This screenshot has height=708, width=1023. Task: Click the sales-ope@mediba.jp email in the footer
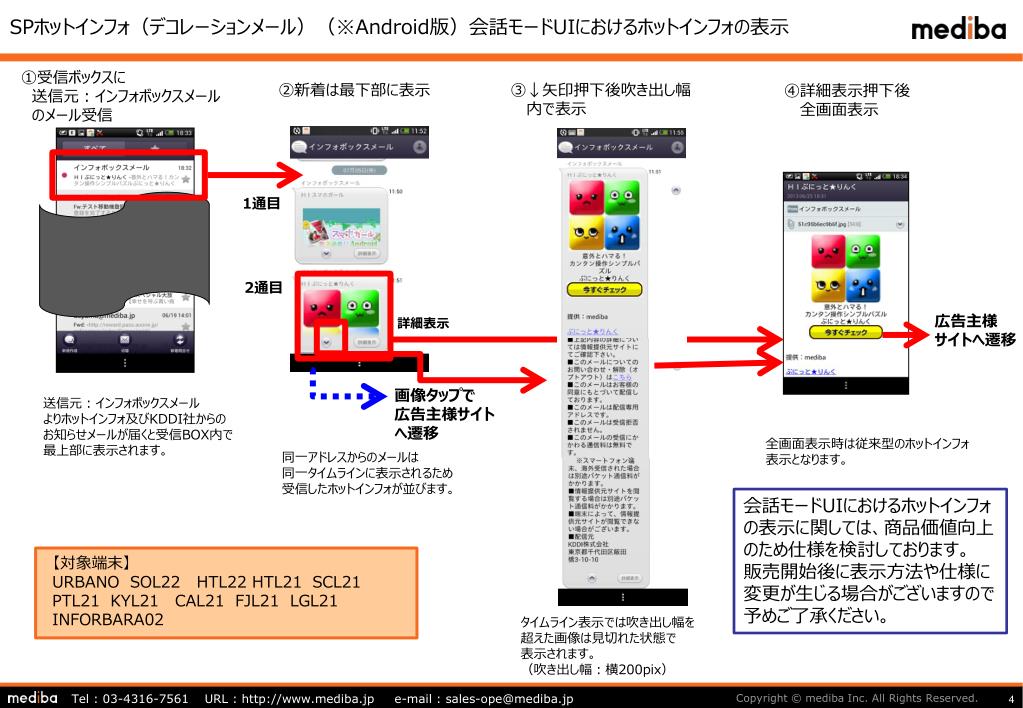[509, 698]
